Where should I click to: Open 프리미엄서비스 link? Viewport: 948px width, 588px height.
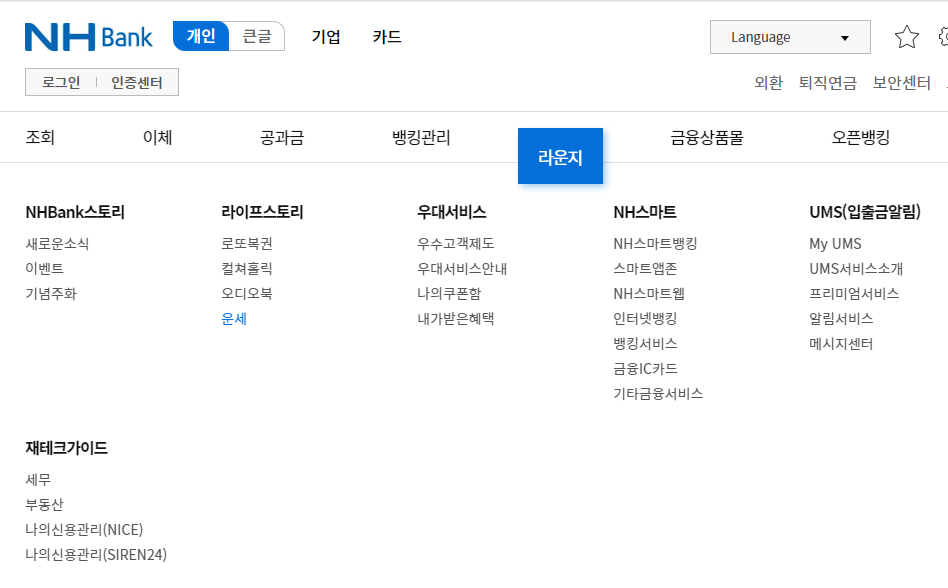854,294
